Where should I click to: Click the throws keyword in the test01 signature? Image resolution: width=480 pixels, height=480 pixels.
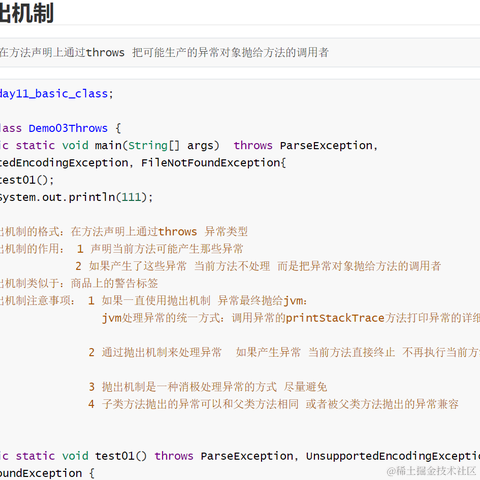point(174,456)
